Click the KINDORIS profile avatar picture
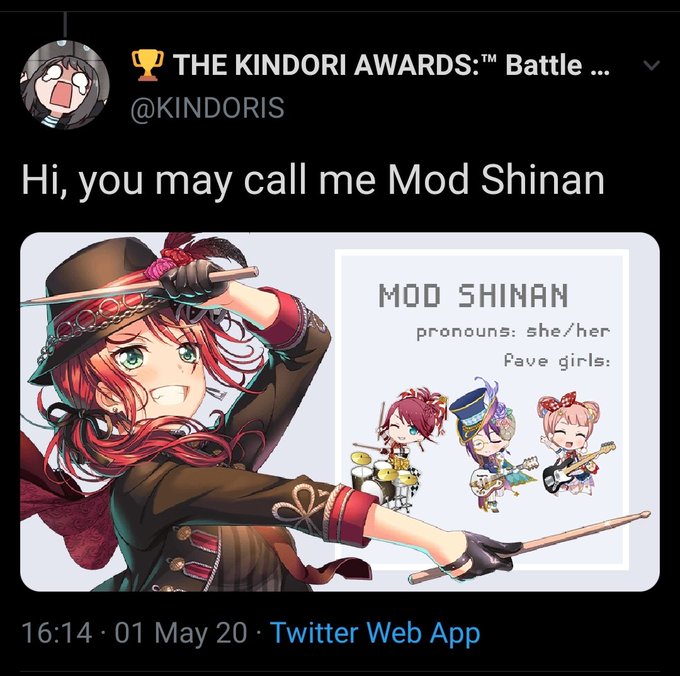Screen dimensions: 680x676 pos(65,85)
